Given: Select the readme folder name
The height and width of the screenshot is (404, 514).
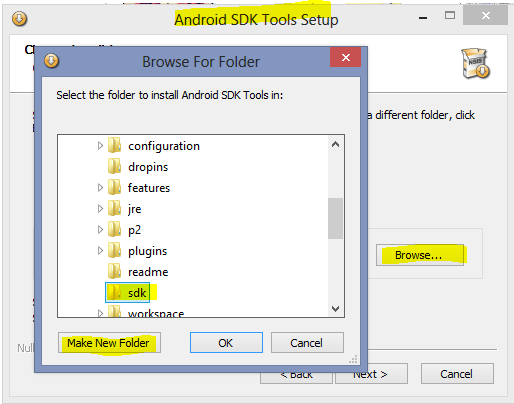Looking at the screenshot, I should tap(148, 272).
